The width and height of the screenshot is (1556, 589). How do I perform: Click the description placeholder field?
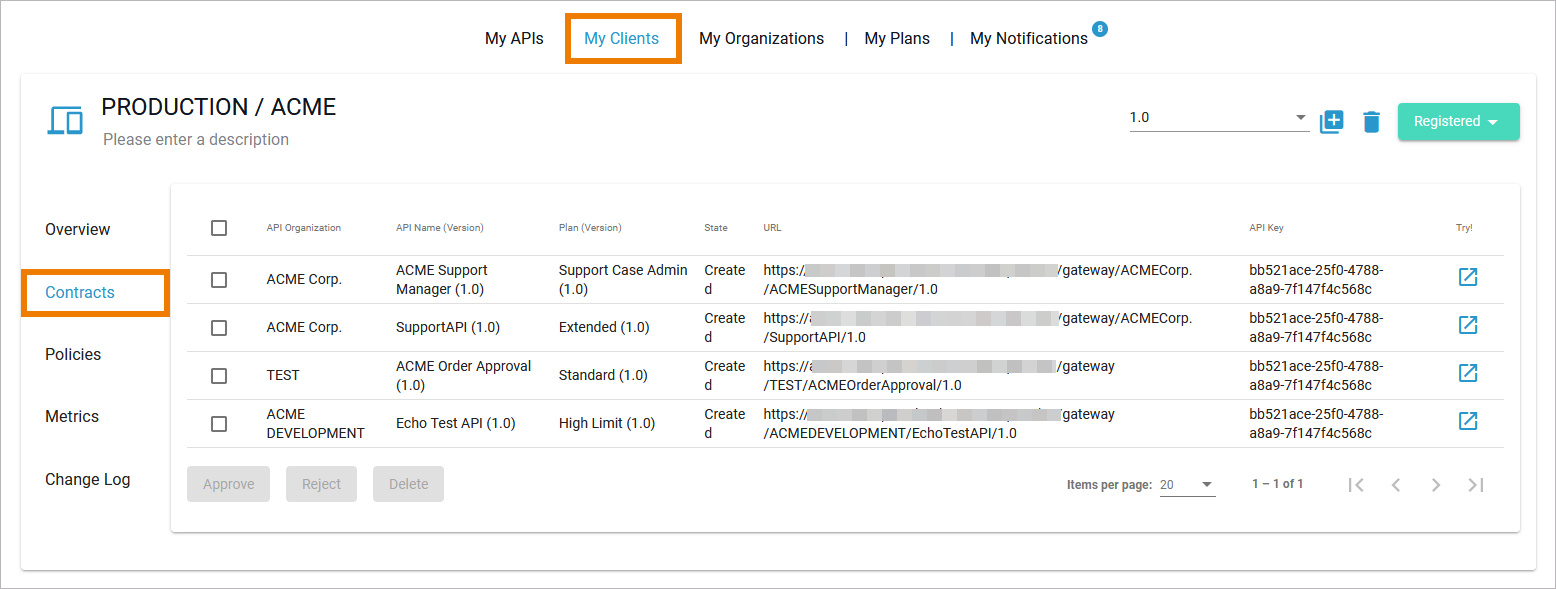click(196, 139)
